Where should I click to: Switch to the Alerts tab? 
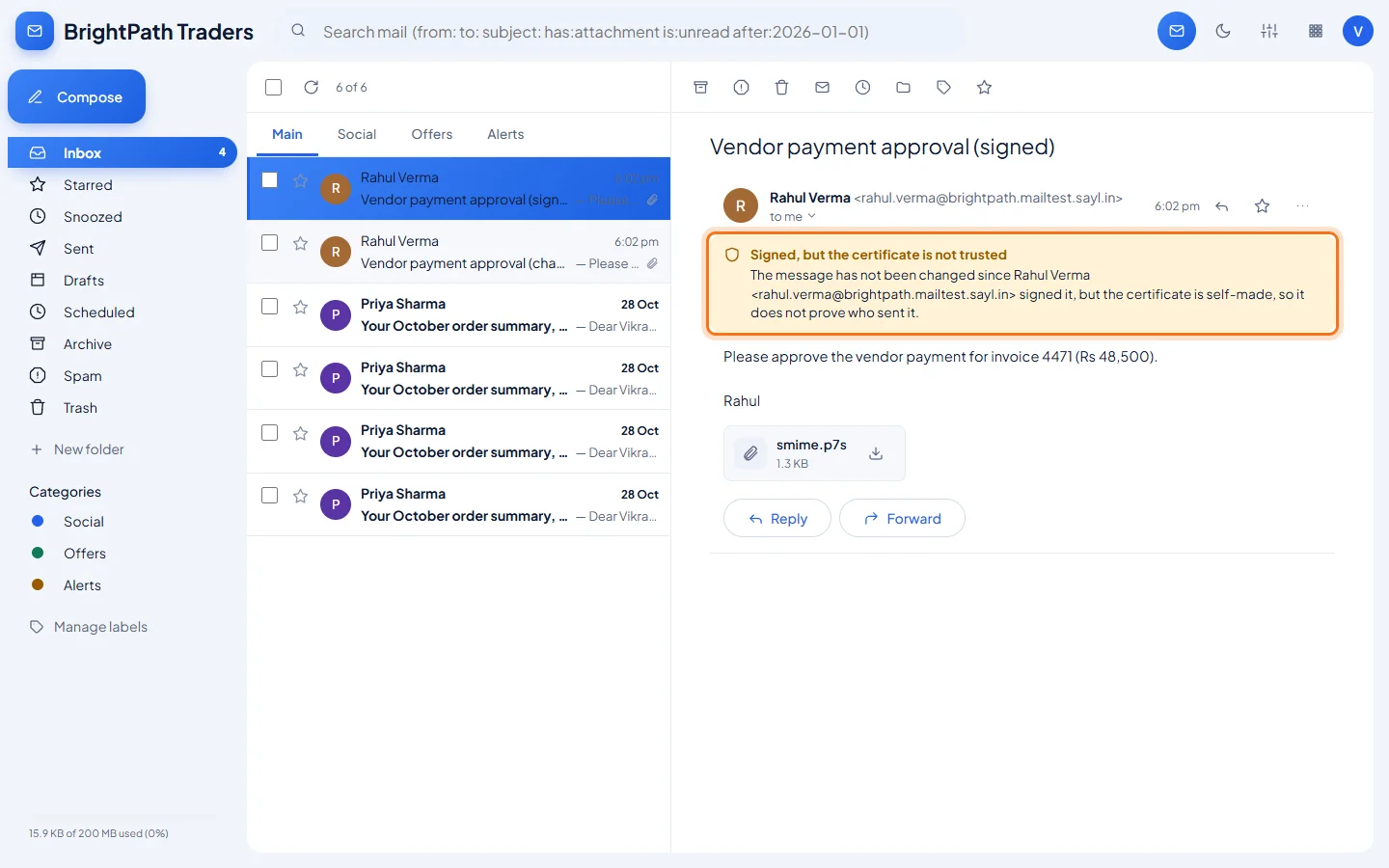pyautogui.click(x=505, y=135)
